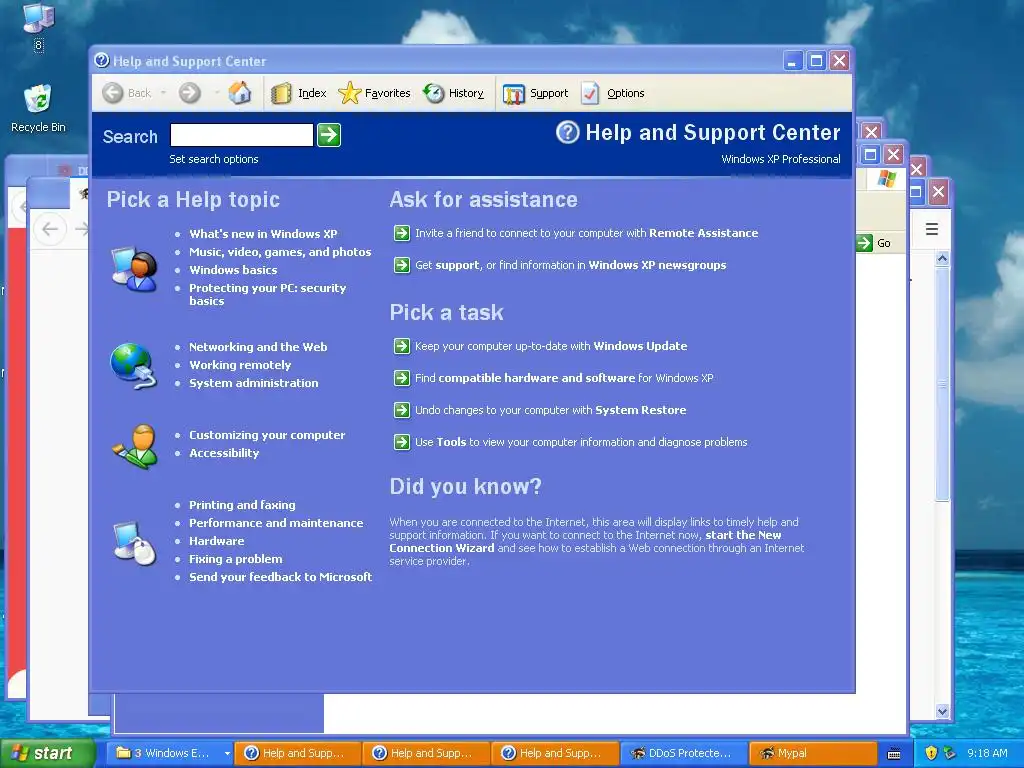The image size is (1024, 768).
Task: Click the customizing person with paintbrush icon
Action: 135,447
